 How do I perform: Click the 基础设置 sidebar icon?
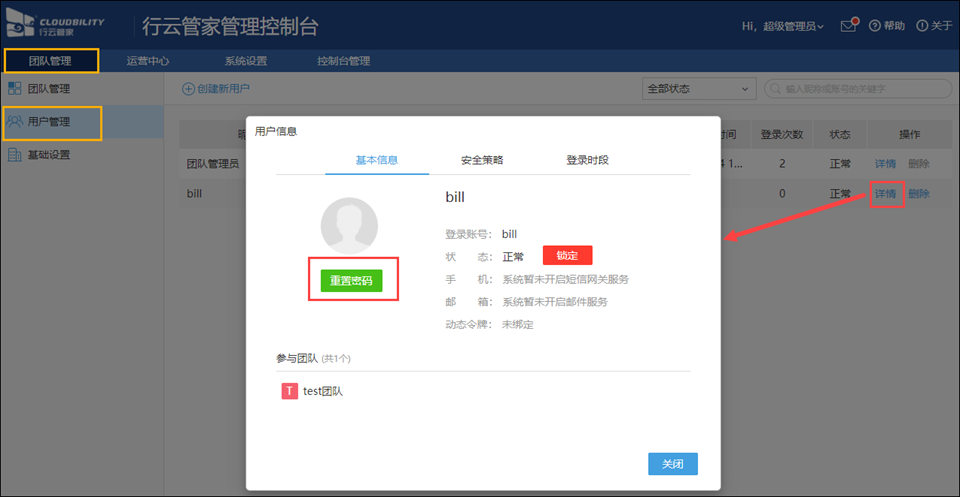click(x=15, y=154)
